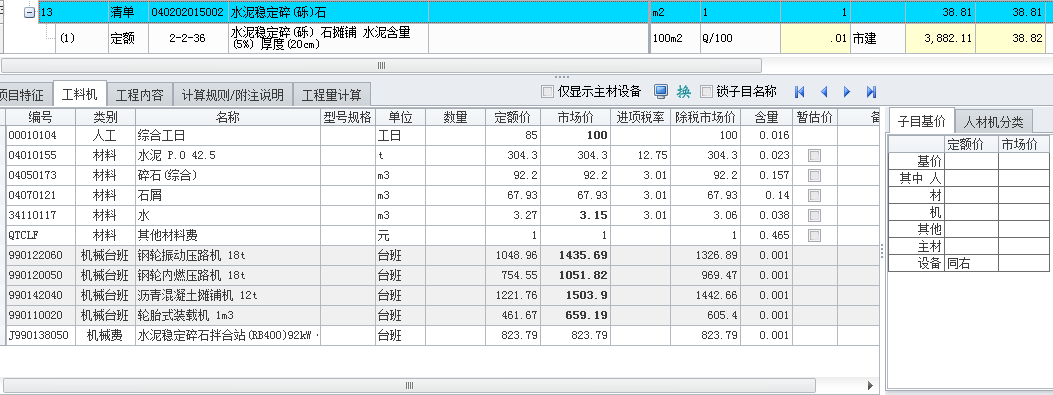Click the 除税市场价 value 1326.89
Screen dimensions: 1053x395
point(705,255)
